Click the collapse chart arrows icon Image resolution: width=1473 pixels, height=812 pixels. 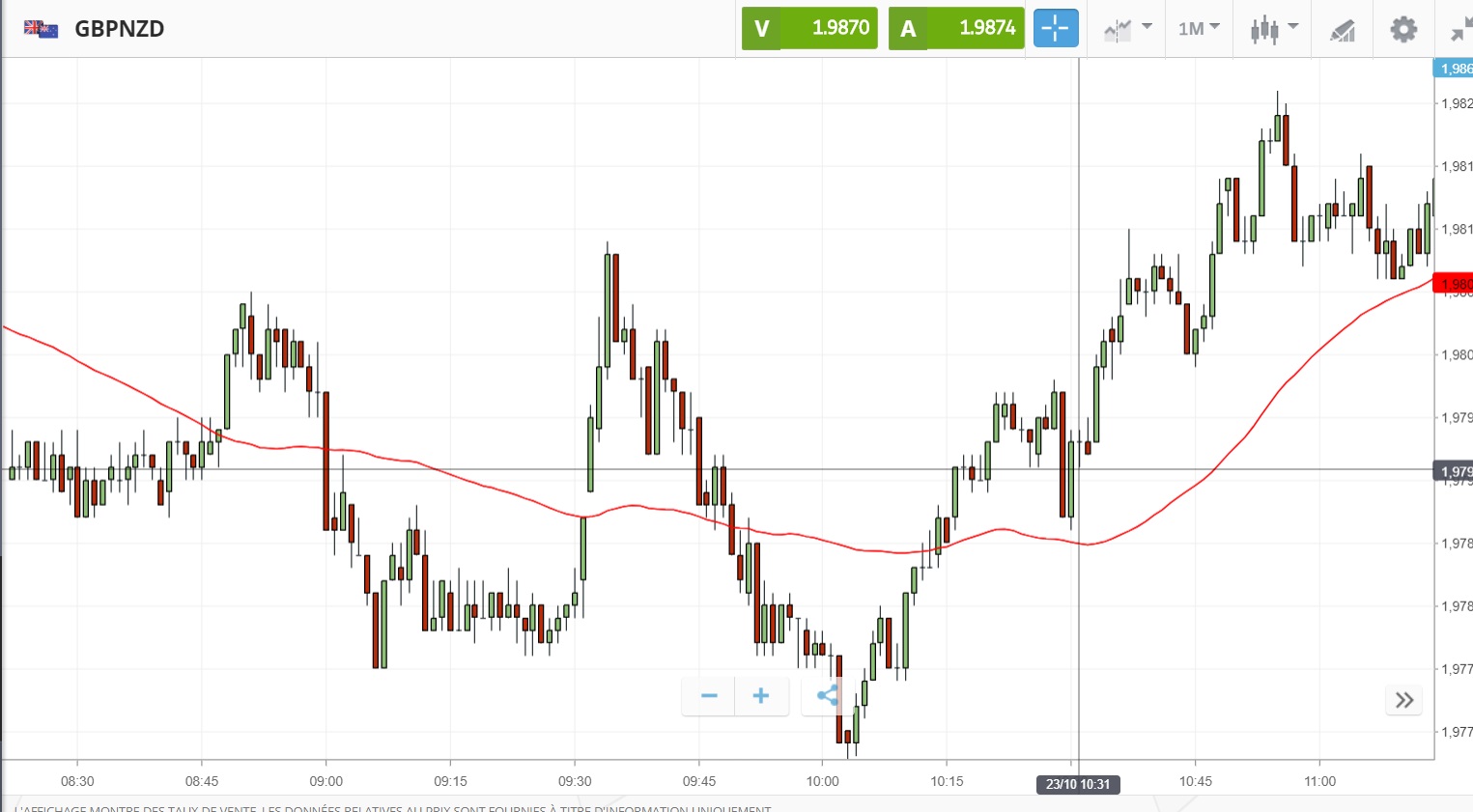[1460, 30]
